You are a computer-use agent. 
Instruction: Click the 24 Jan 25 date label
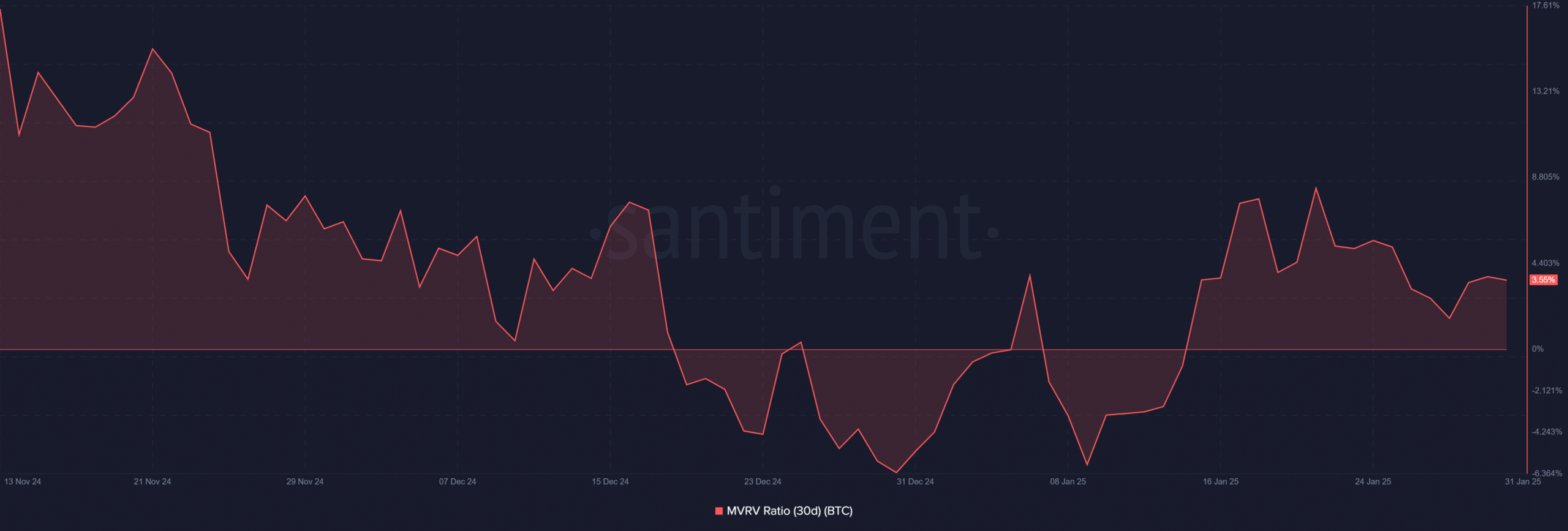pyautogui.click(x=1373, y=482)
